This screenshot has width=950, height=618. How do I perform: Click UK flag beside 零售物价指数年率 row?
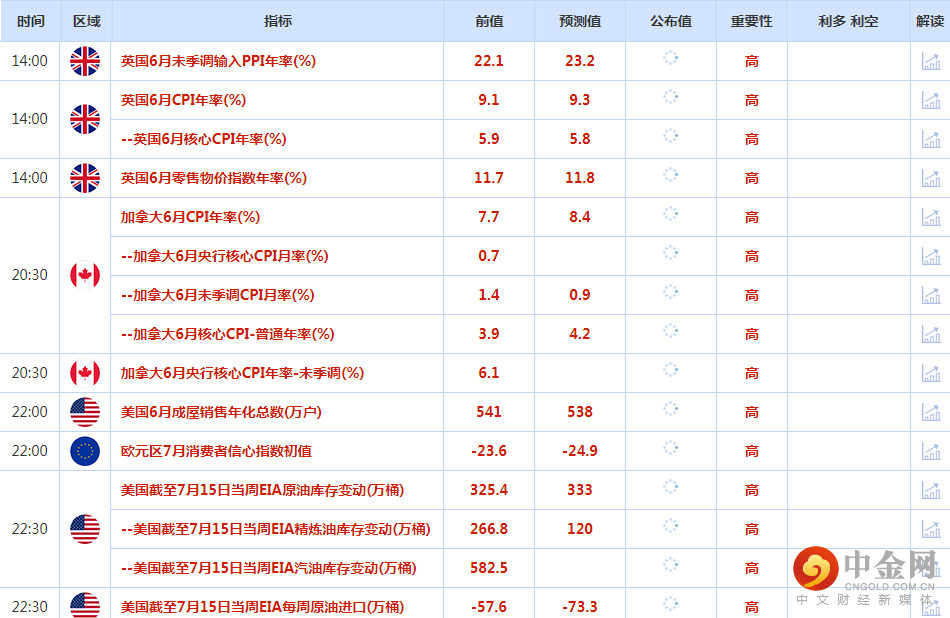coord(85,178)
